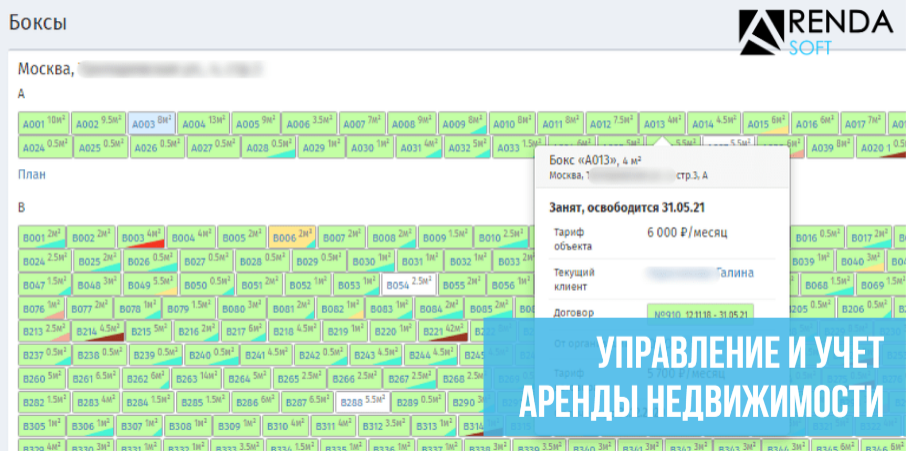Pick box B030 1м²
This screenshot has height=451, width=906.
371,261
